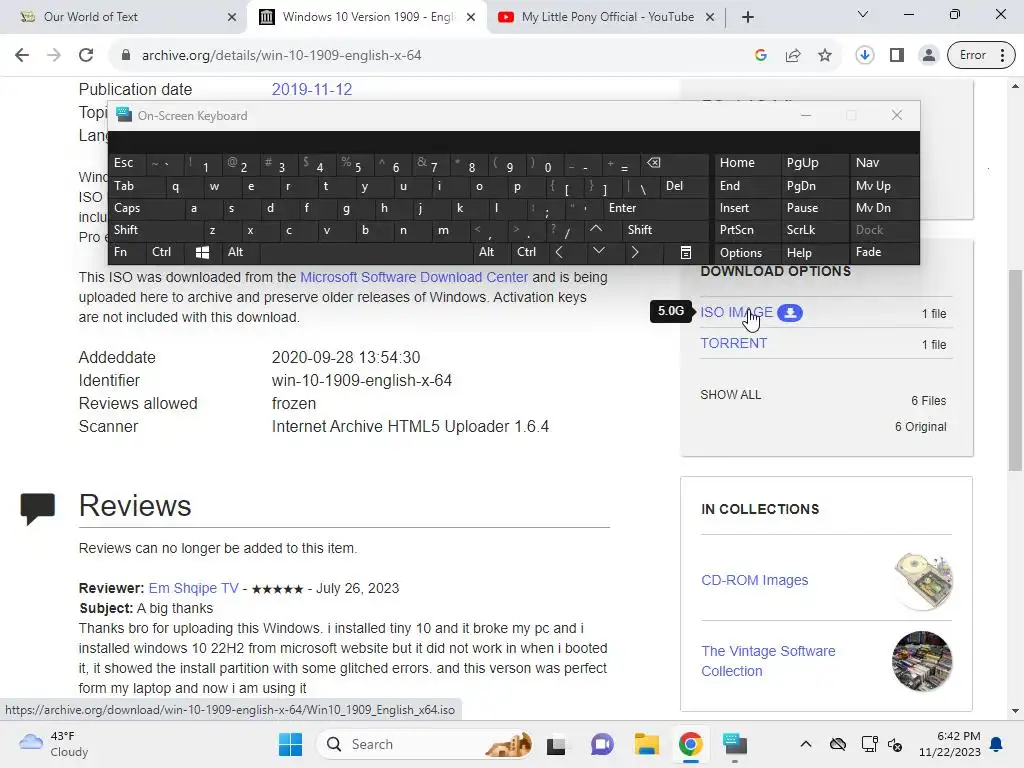Image resolution: width=1024 pixels, height=768 pixels.
Task: Click the Google icon in address bar
Action: point(760,56)
